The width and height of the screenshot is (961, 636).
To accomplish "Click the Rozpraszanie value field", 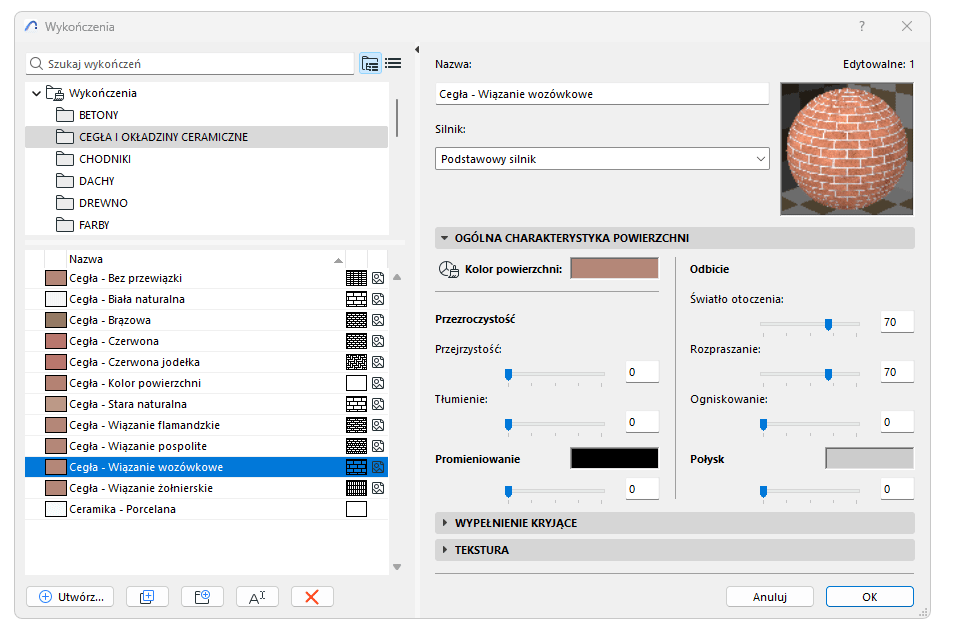I will pos(897,372).
